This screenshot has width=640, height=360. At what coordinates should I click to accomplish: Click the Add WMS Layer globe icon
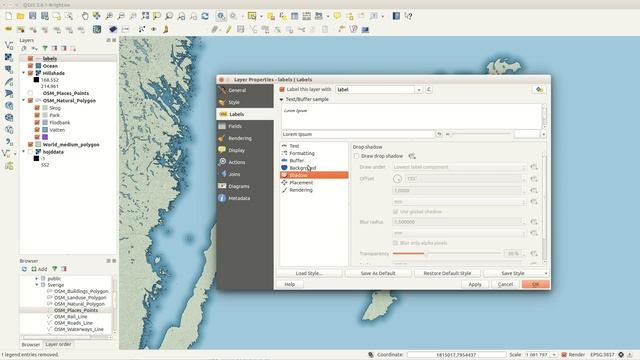tap(9, 106)
